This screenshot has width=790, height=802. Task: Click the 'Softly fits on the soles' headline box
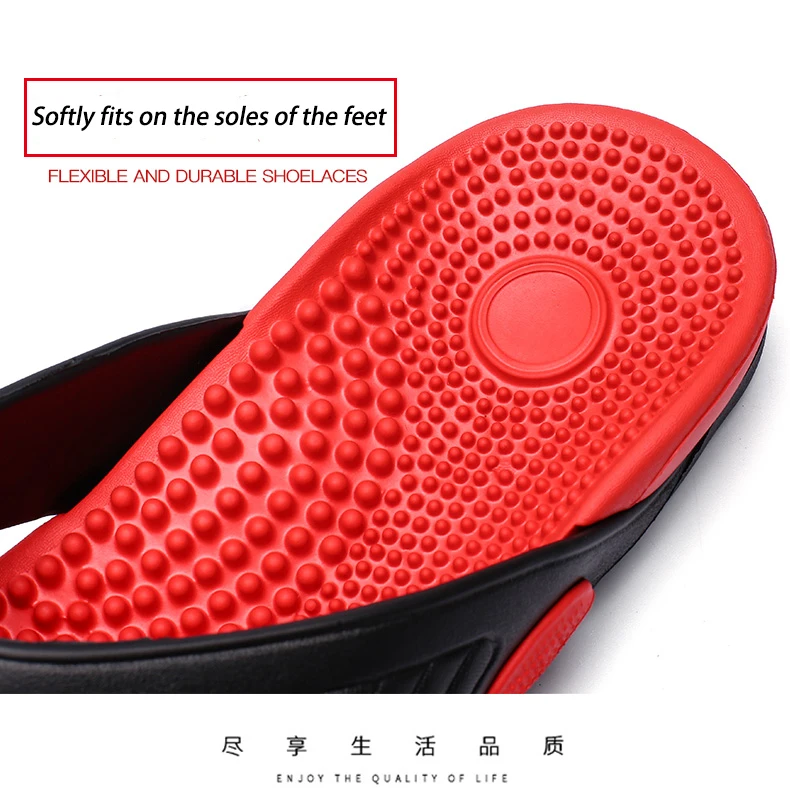pos(210,117)
